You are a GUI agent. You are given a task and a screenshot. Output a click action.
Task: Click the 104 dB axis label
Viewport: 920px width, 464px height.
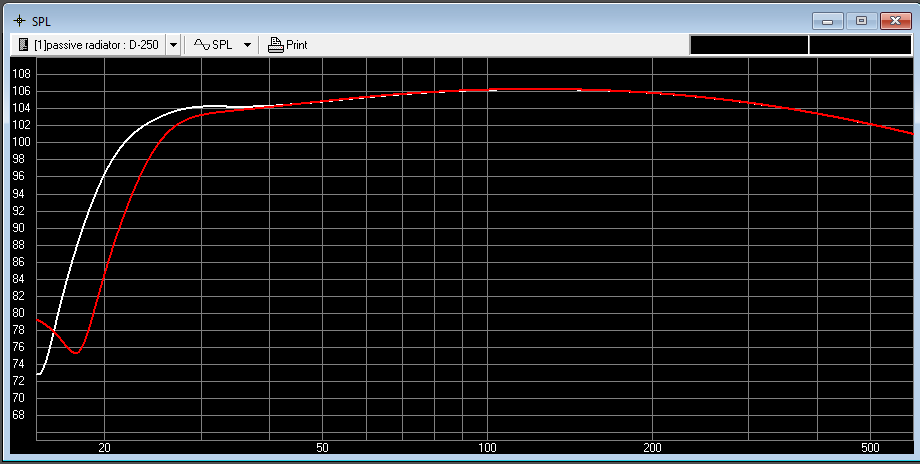click(21, 108)
